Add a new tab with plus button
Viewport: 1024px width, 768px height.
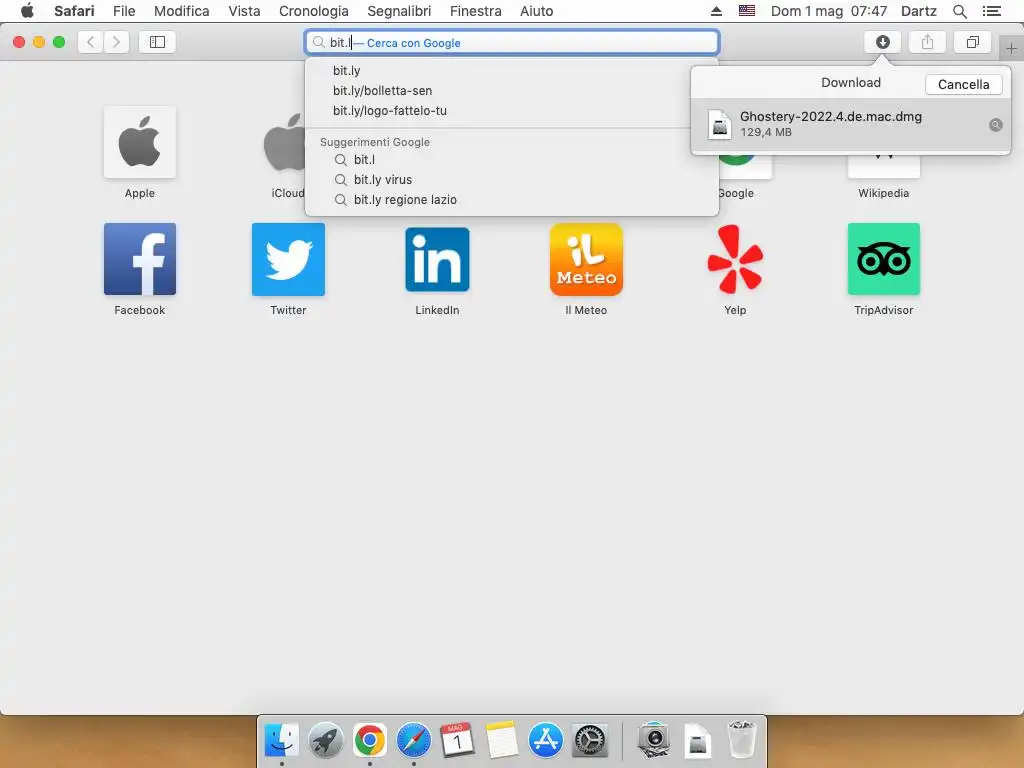tap(1011, 48)
